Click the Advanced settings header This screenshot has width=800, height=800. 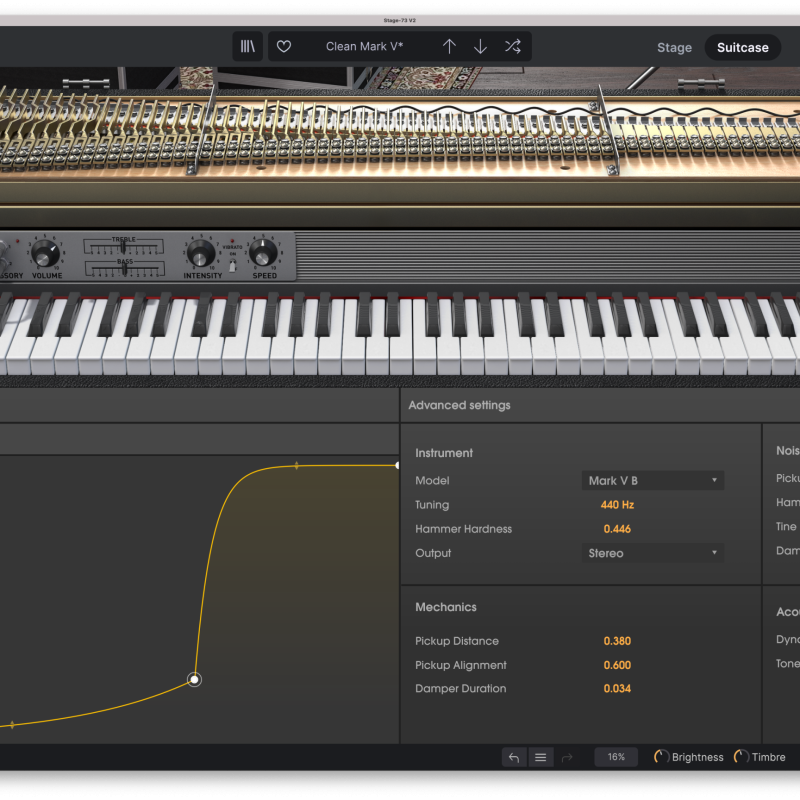click(459, 405)
